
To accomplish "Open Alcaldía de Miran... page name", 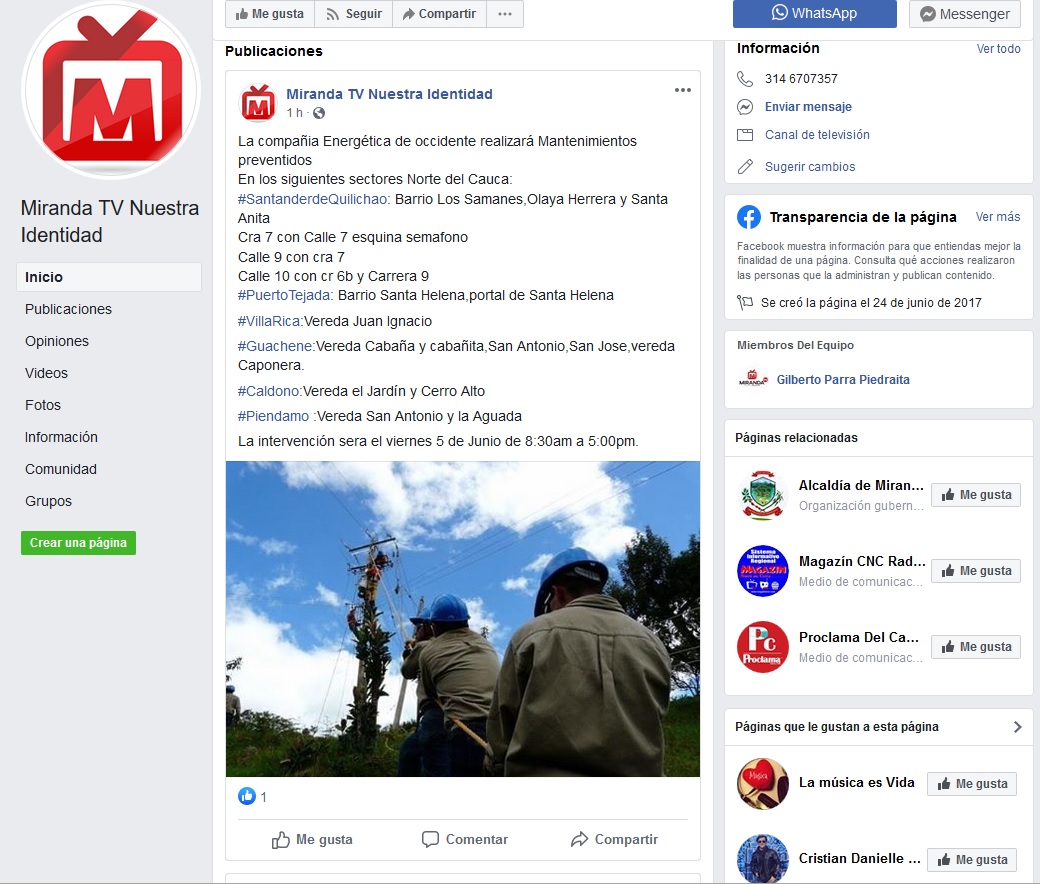I will point(861,485).
